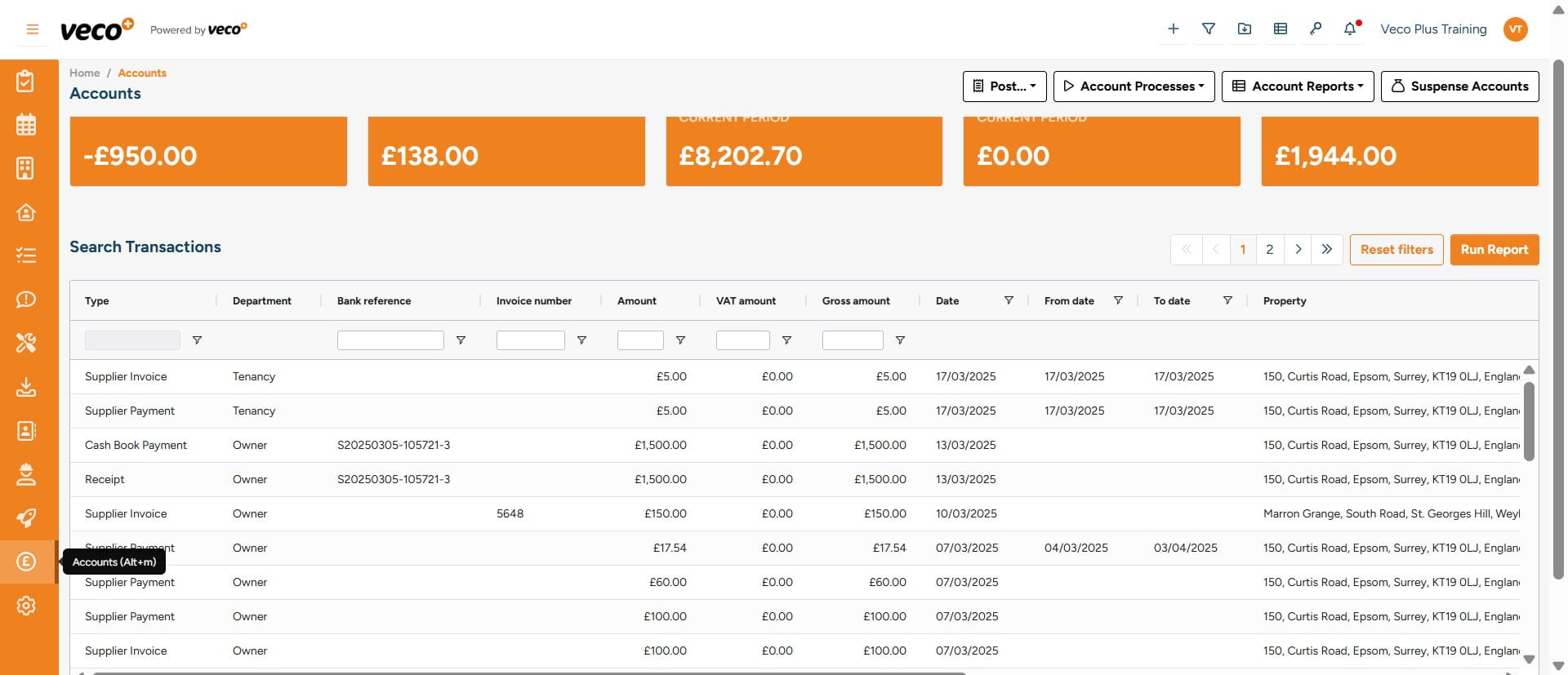Open the header funnel filter icon
The image size is (1568, 675).
(x=1209, y=29)
